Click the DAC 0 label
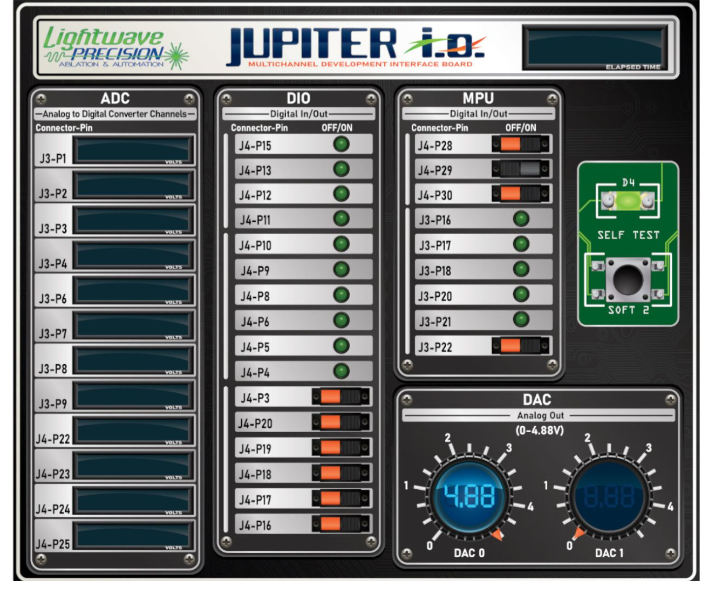Screen dimensions: 709x594 click(x=469, y=553)
